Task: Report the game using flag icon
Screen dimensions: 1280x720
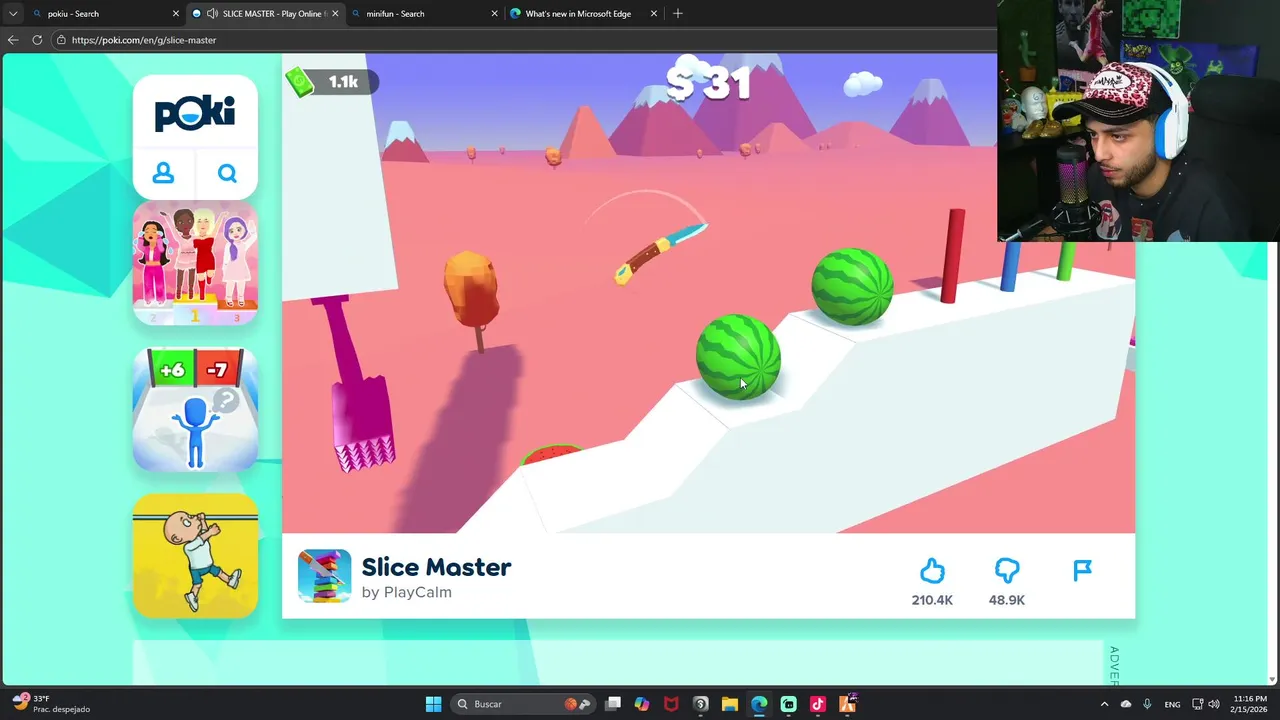Action: (x=1082, y=571)
